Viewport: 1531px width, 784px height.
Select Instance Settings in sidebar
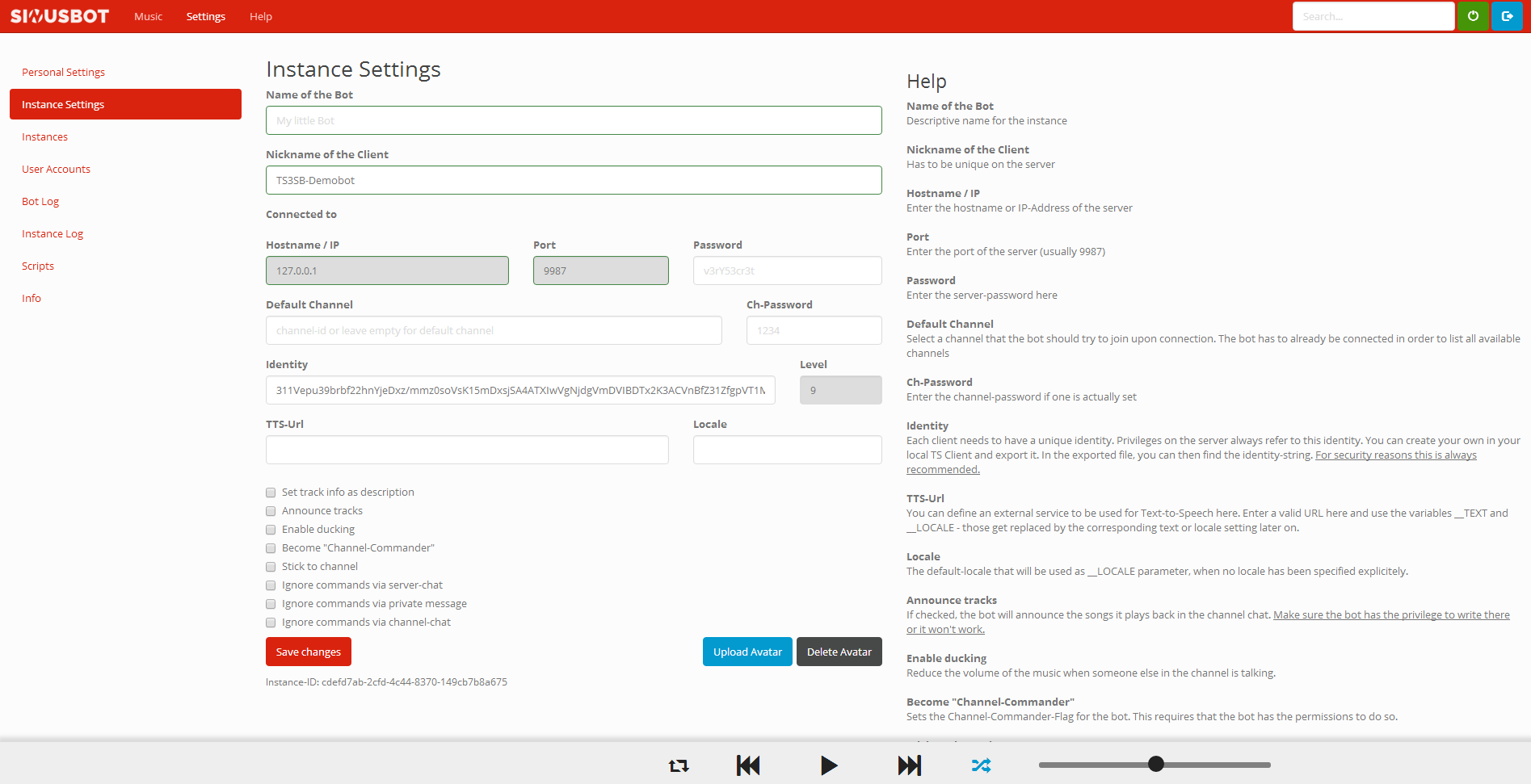[125, 104]
